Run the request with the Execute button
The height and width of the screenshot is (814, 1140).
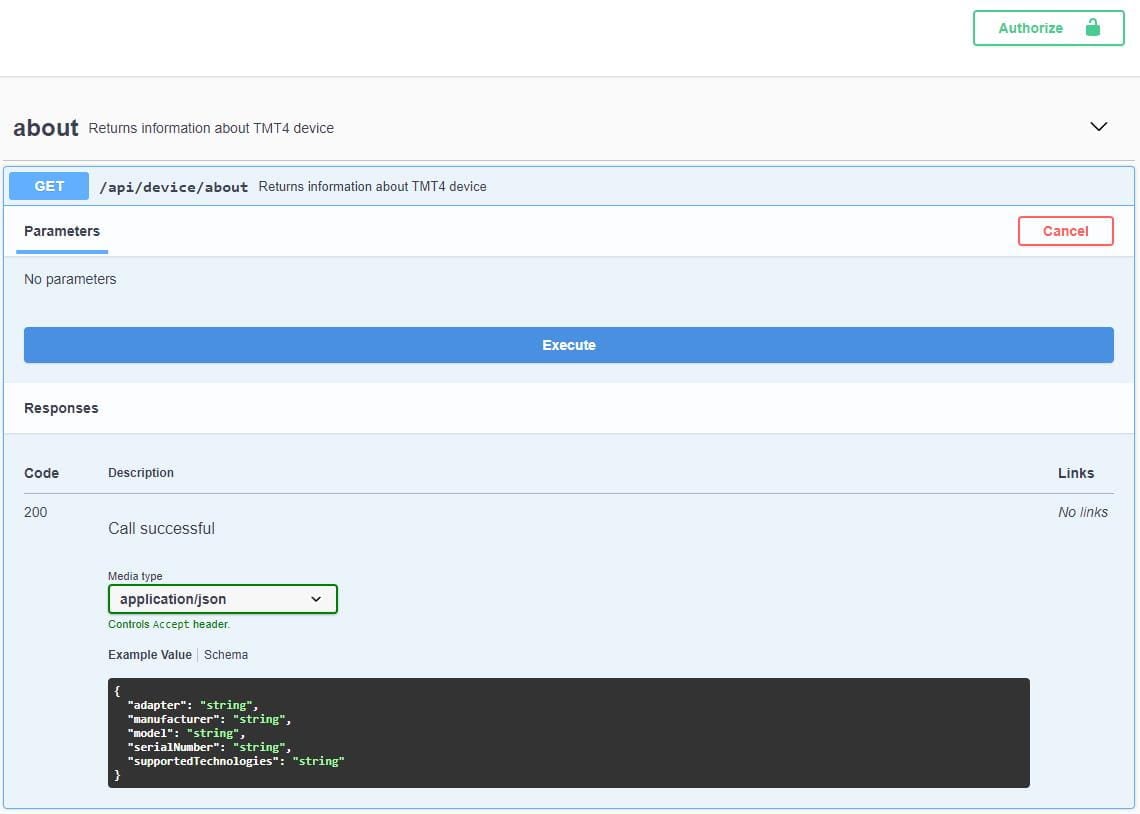click(x=568, y=345)
